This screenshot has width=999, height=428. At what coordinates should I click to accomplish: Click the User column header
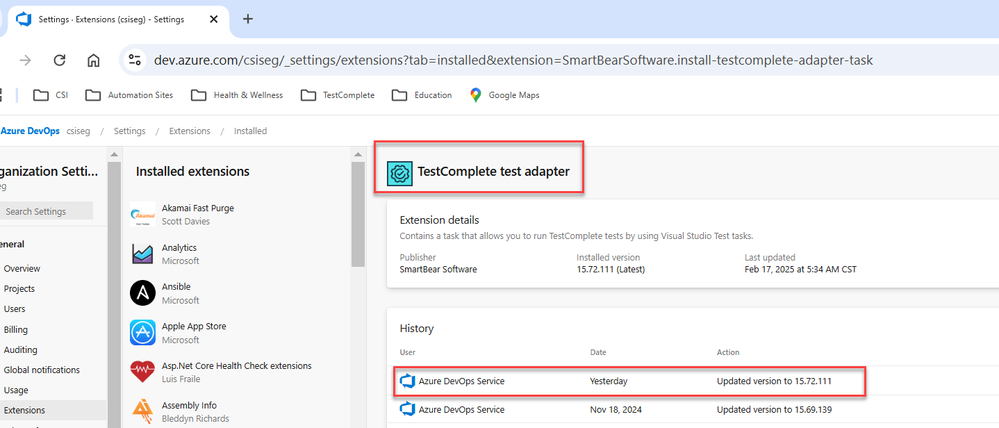pyautogui.click(x=406, y=352)
